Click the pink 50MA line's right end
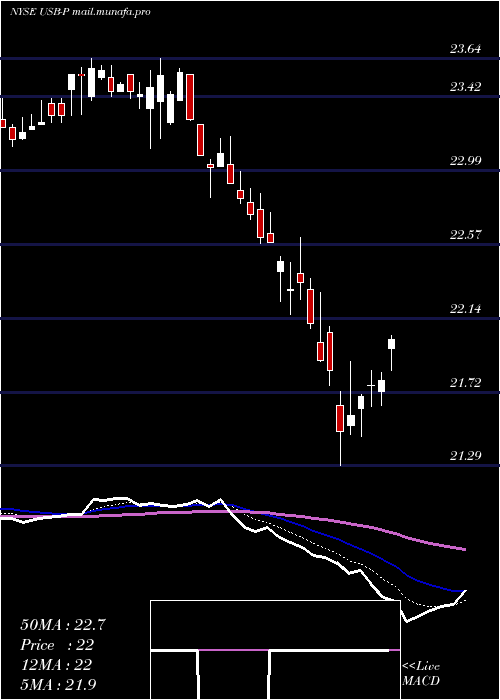The height and width of the screenshot is (700, 500). 464,549
